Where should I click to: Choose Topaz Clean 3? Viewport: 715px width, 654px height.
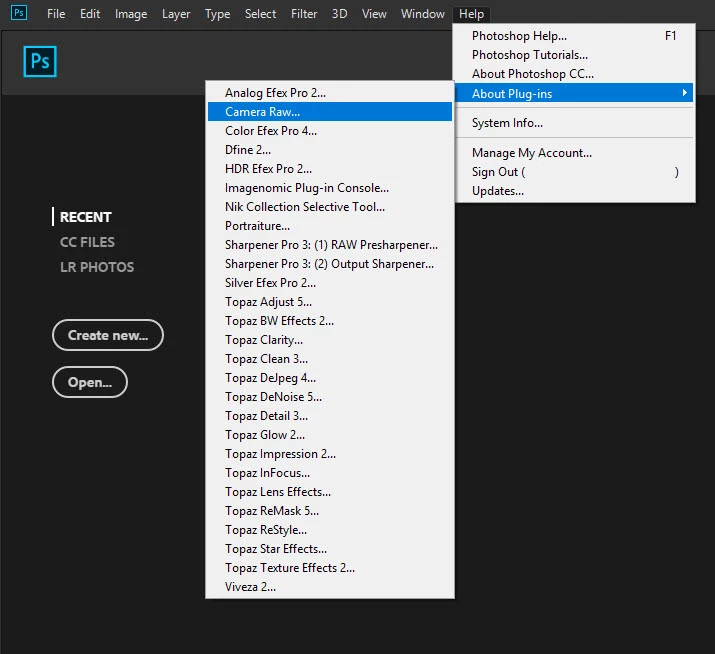coord(330,359)
